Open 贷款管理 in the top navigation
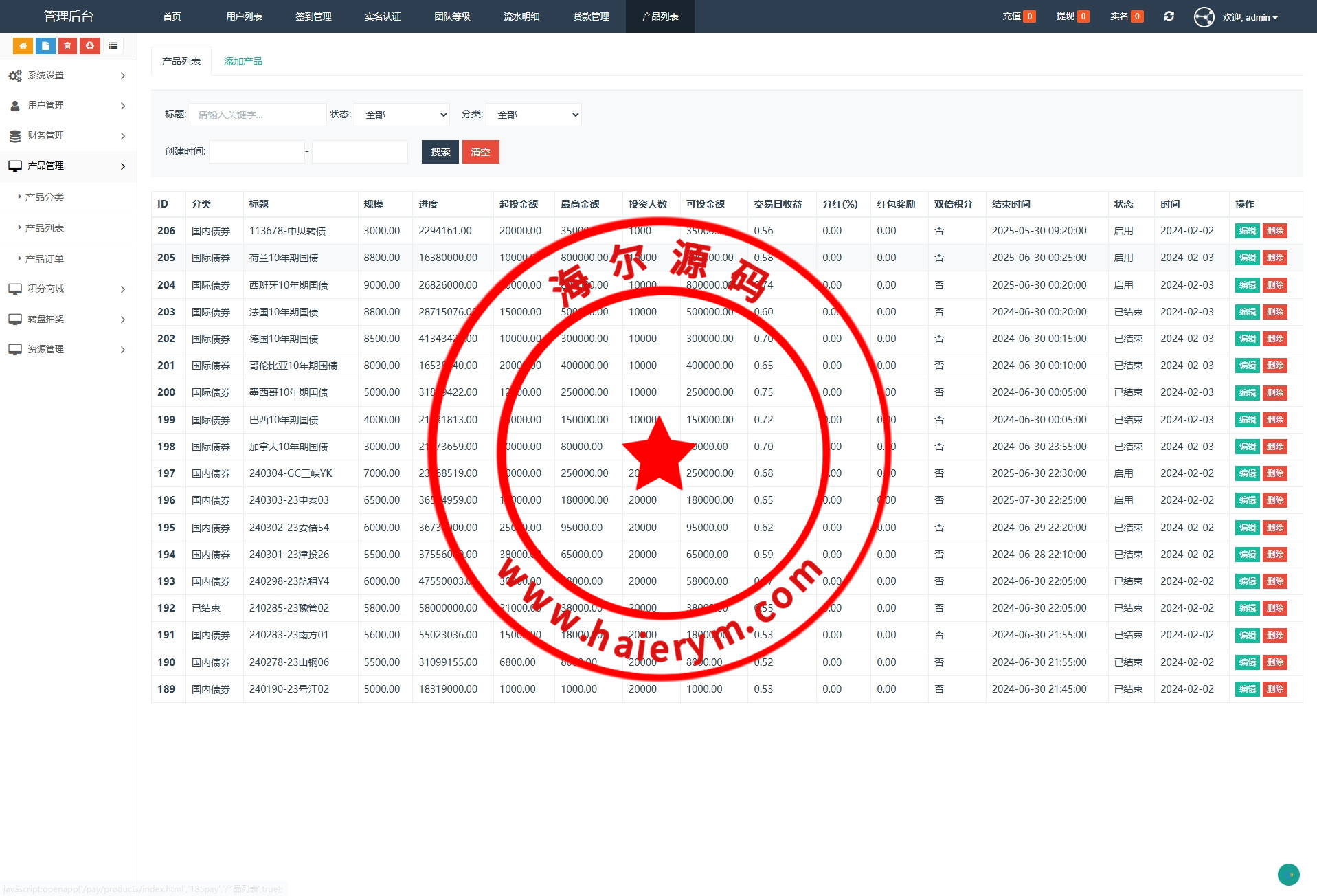Screen dimensions: 1317x896 591,16
